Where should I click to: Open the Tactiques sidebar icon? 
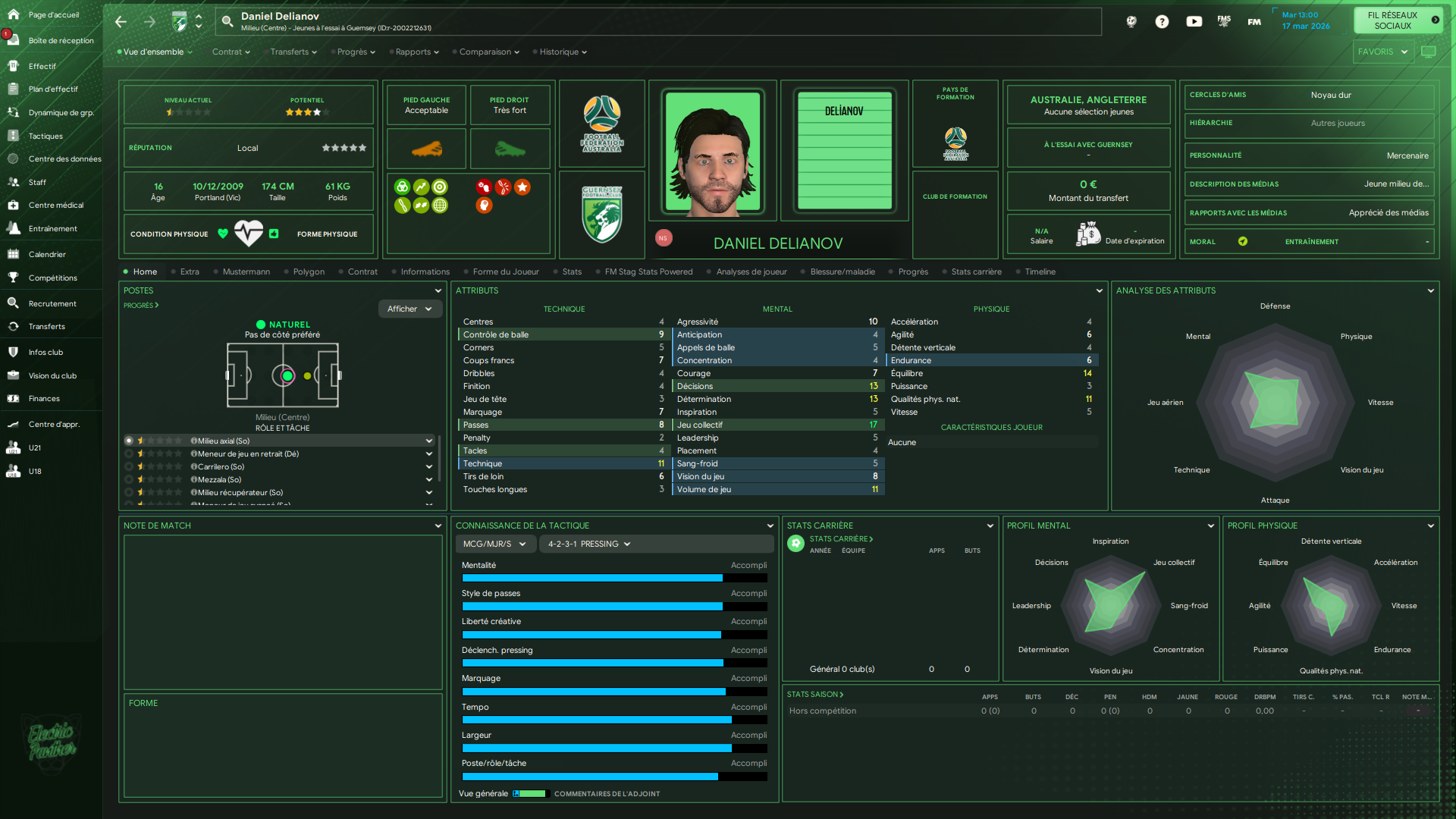click(13, 136)
